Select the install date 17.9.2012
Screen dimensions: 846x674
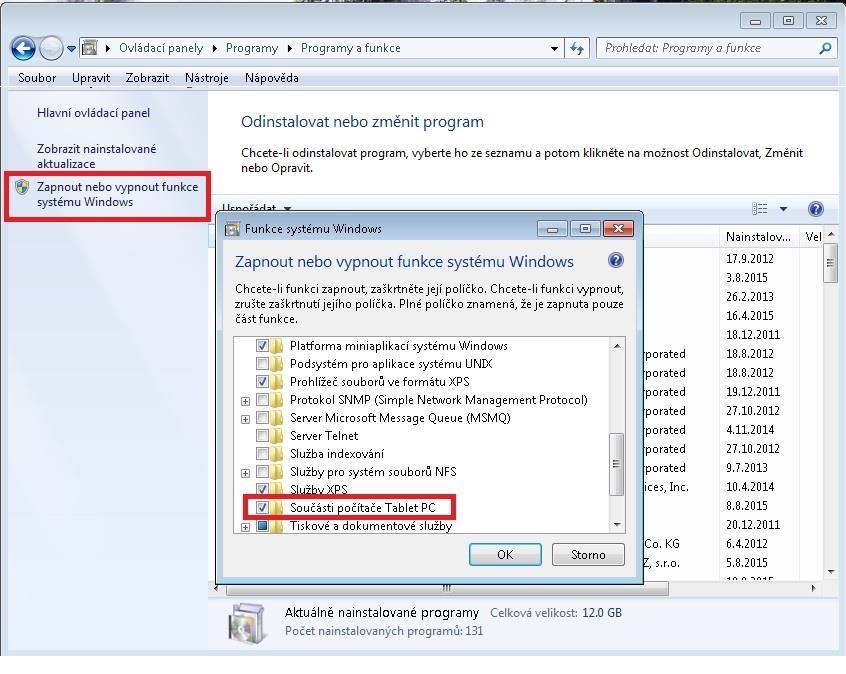pyautogui.click(x=749, y=258)
